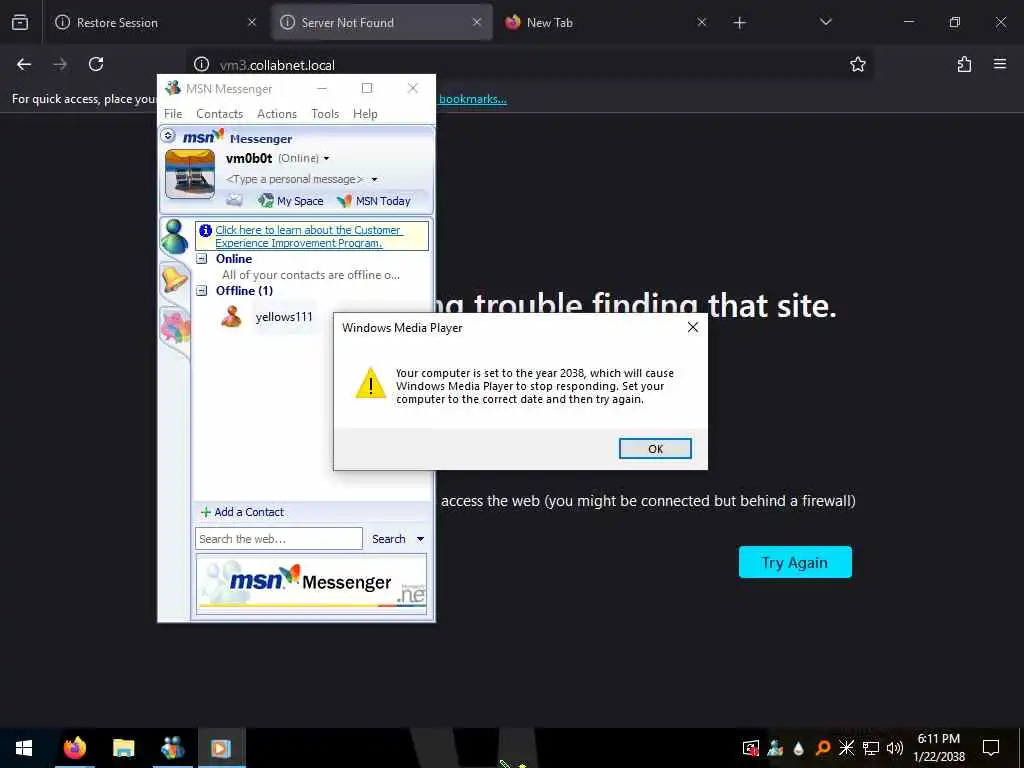
Task: Click yellows111's offline buddy icon
Action: (231, 317)
